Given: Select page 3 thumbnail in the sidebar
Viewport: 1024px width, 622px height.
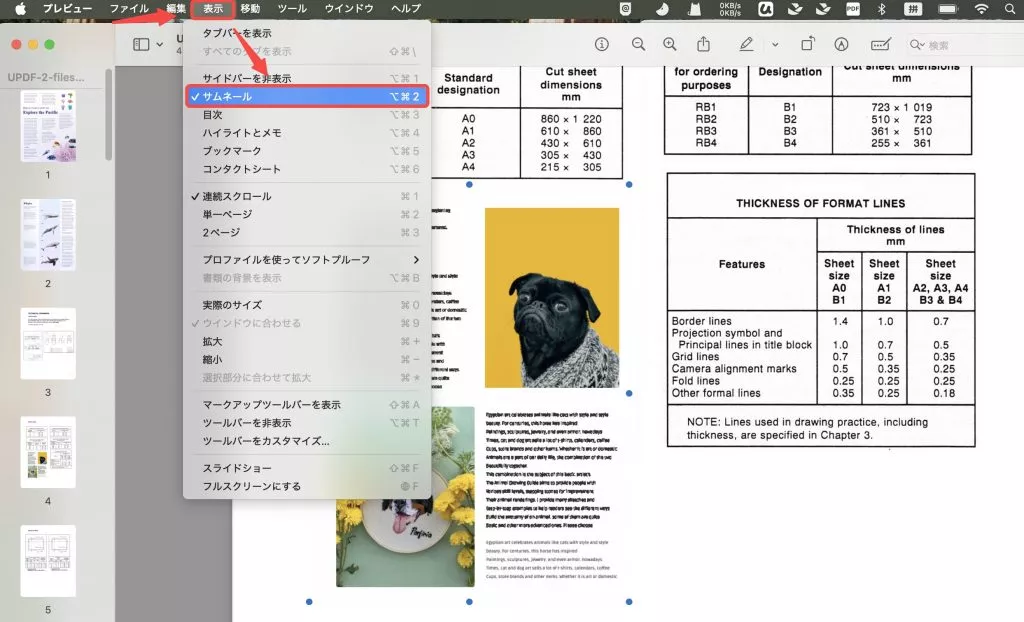Looking at the screenshot, I should pyautogui.click(x=48, y=344).
